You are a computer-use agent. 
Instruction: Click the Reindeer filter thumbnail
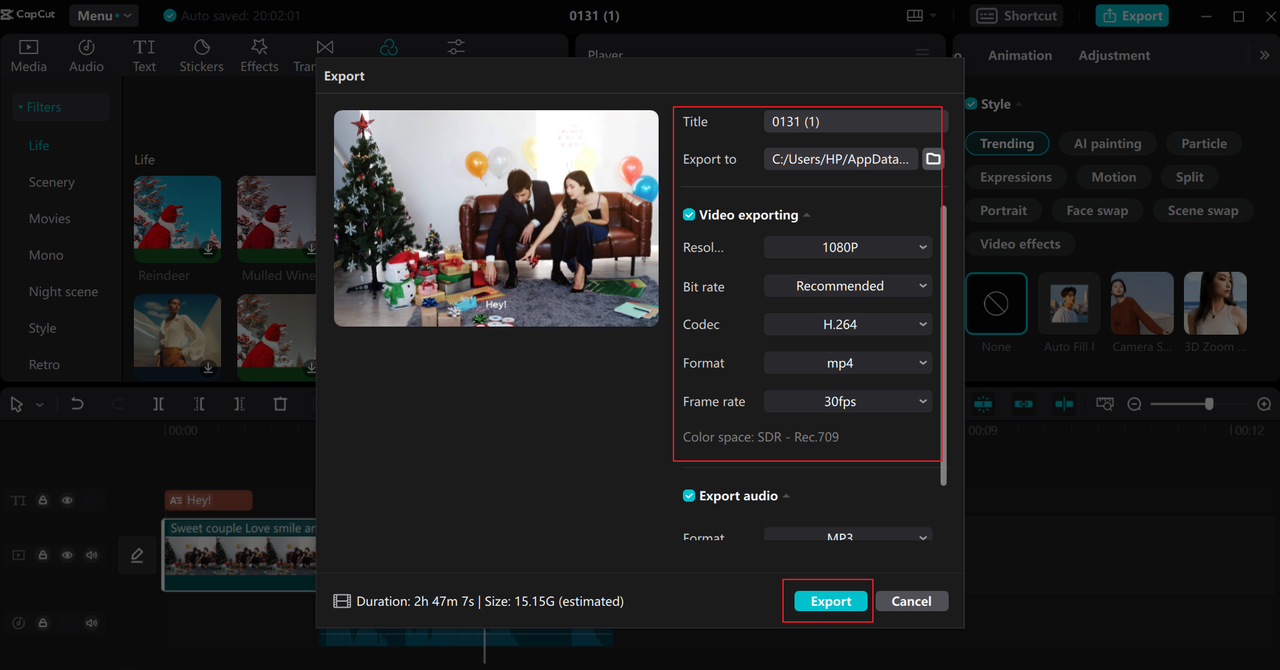177,220
